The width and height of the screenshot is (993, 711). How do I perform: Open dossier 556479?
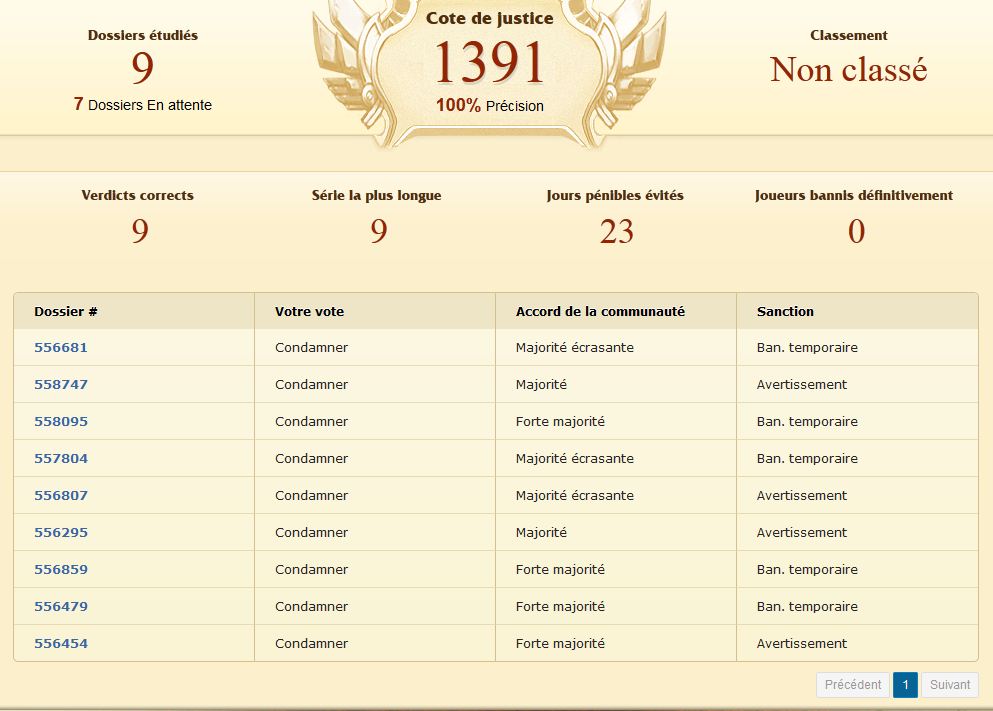(61, 607)
